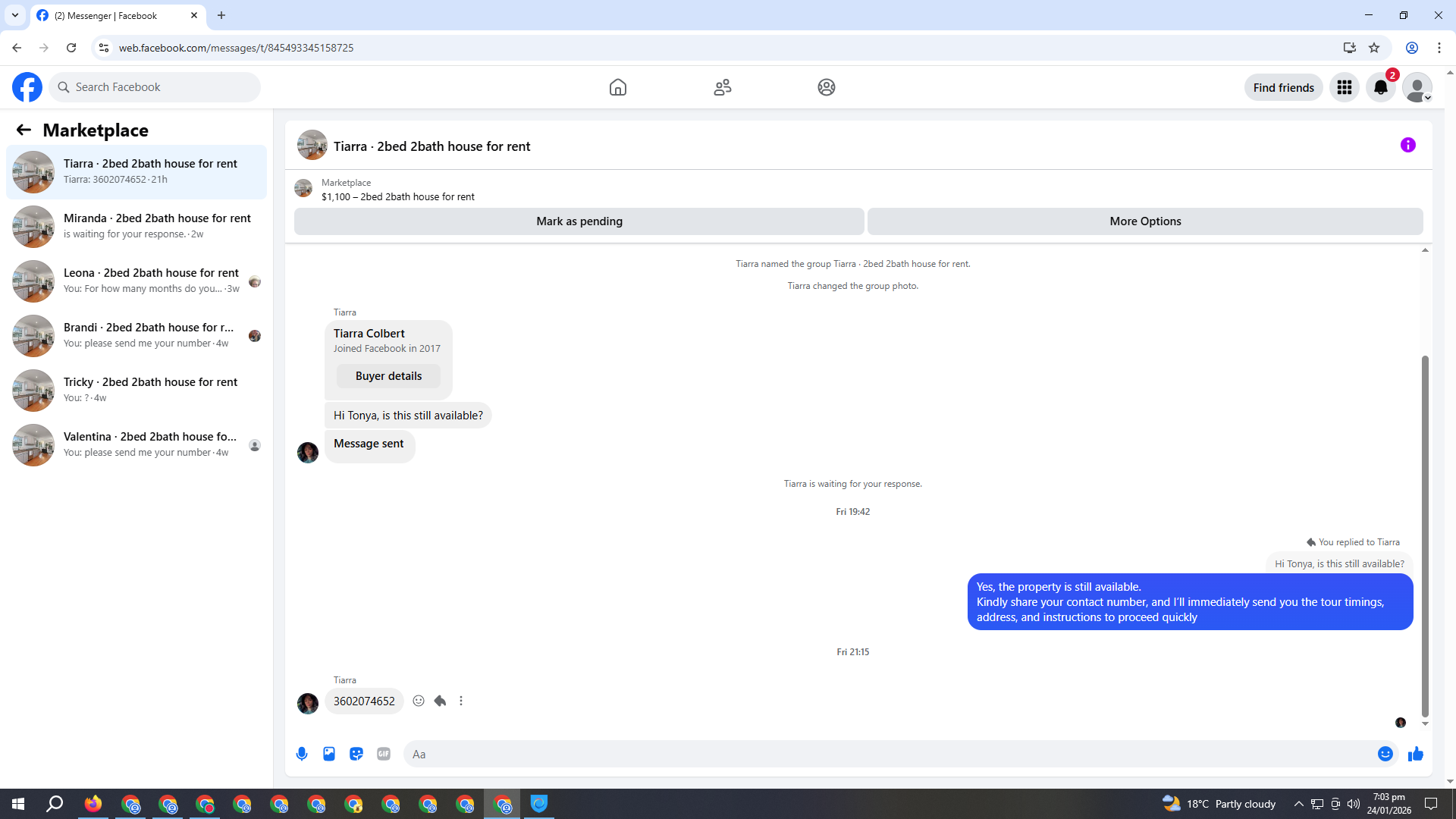Reply to Tiarra's phone number message

(440, 701)
